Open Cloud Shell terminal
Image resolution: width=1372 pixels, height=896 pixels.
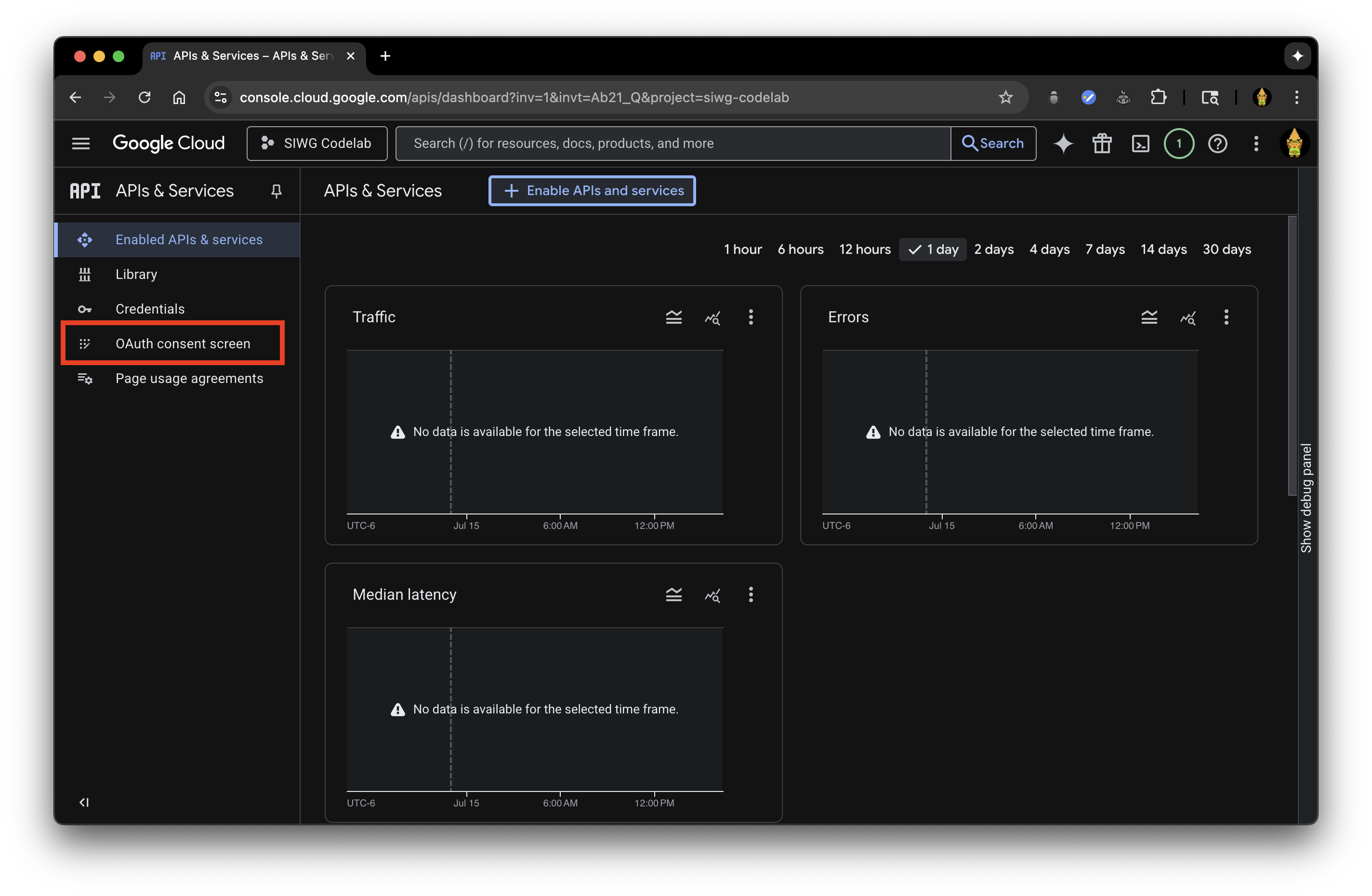coord(1140,144)
